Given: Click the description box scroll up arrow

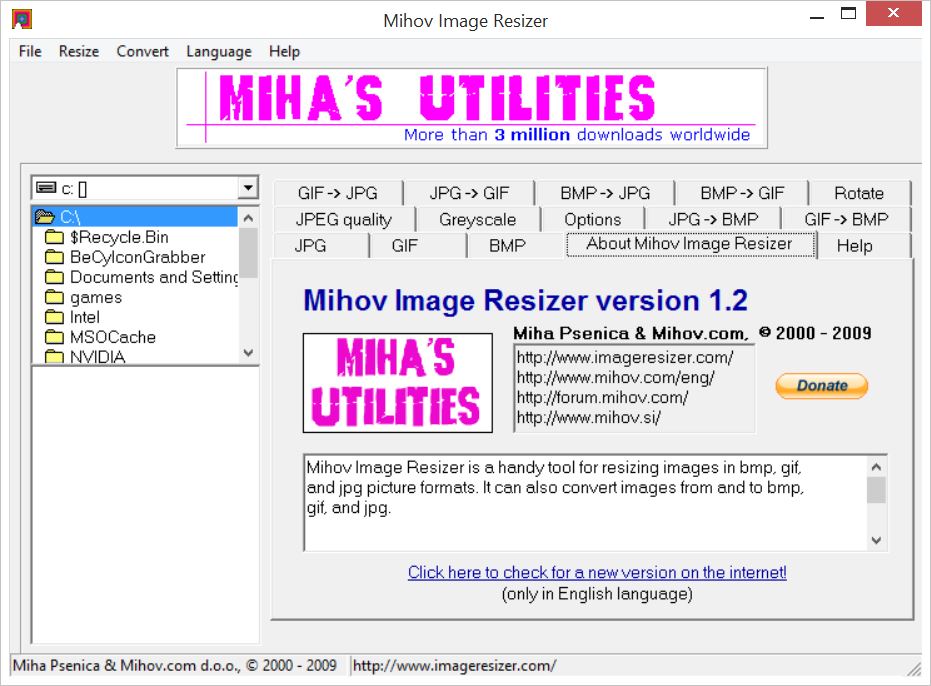Looking at the screenshot, I should [876, 467].
